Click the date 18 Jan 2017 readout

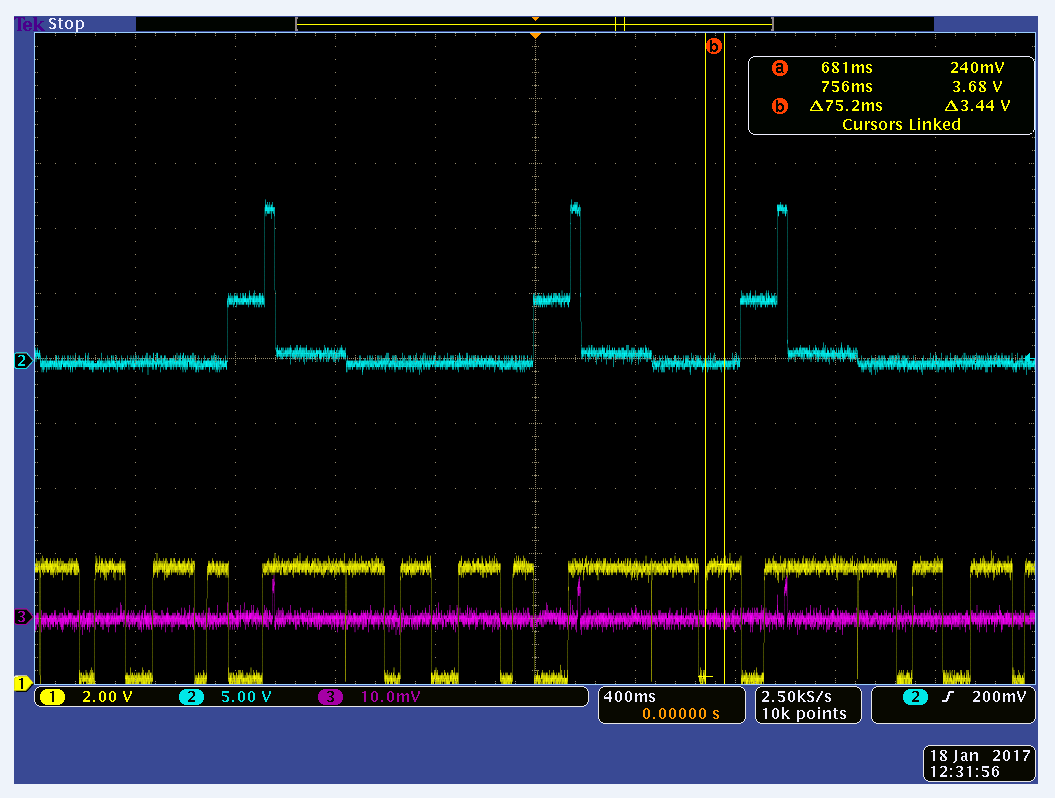[980, 756]
